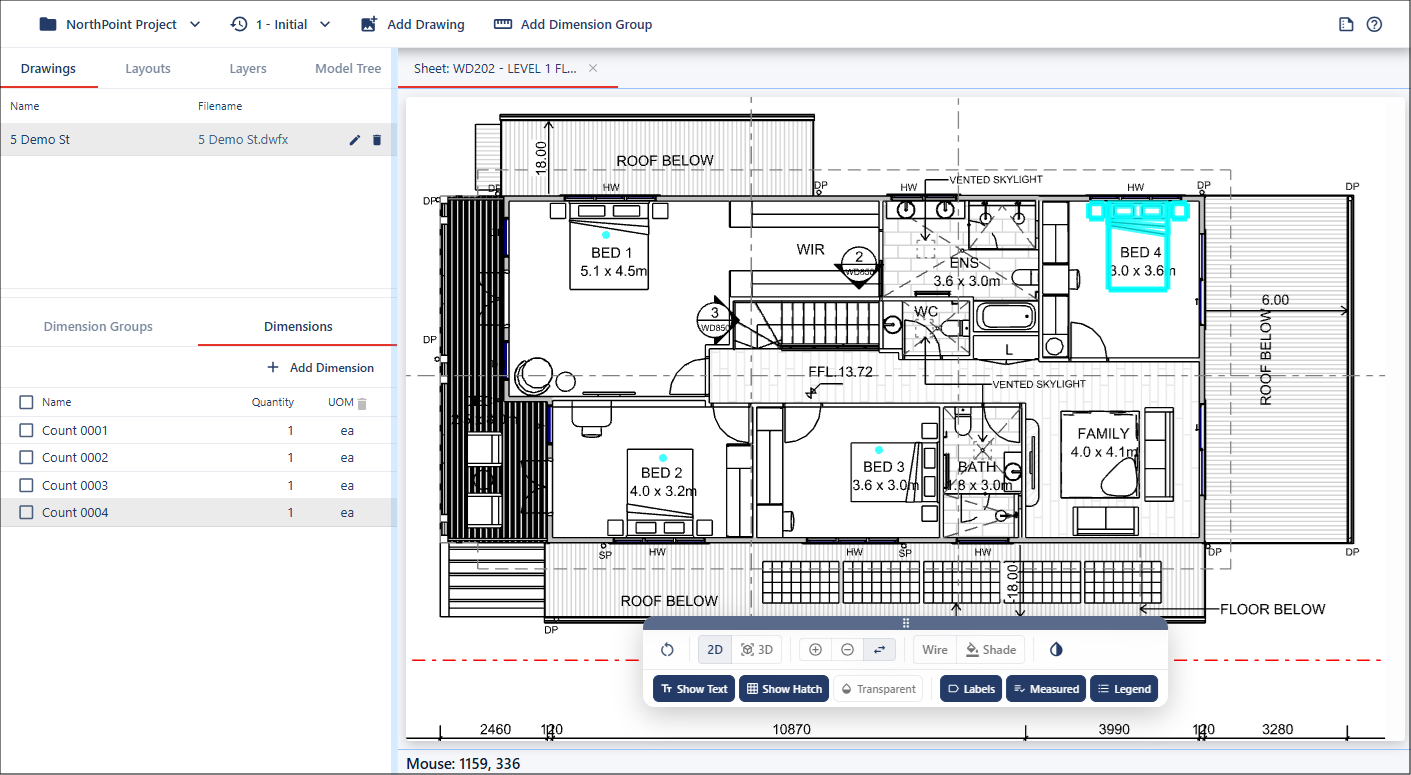Select Wire display mode

pos(935,650)
